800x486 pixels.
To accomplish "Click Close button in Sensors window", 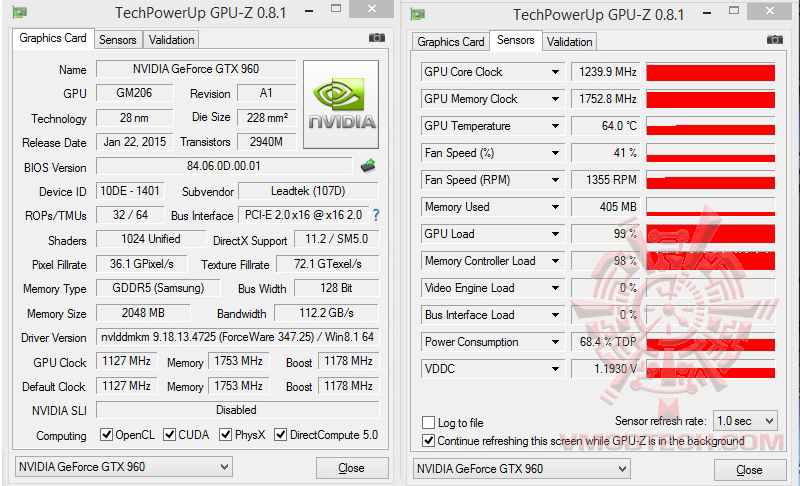I will pos(749,470).
